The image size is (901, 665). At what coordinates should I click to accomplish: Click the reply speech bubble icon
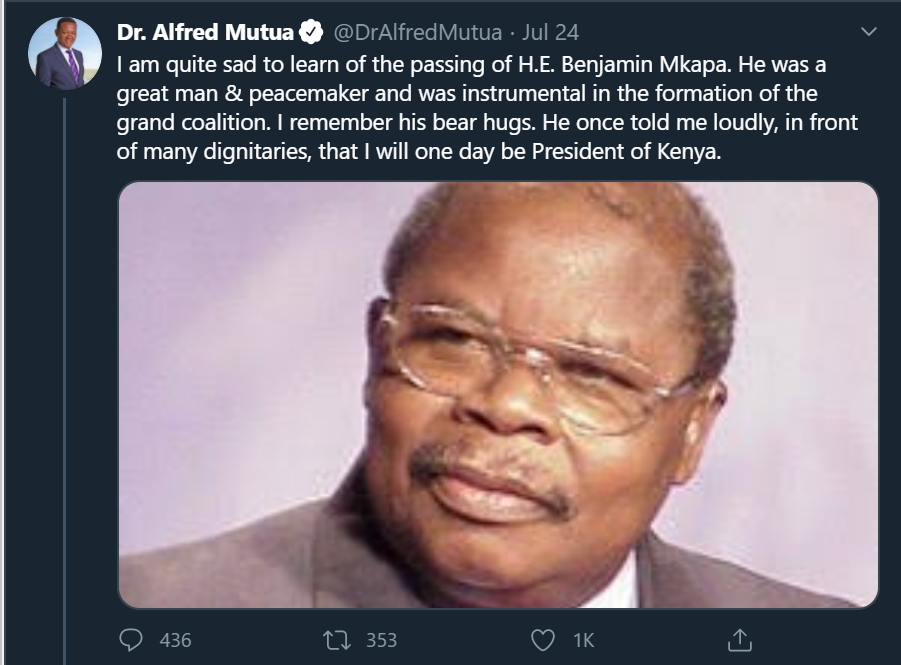pos(131,639)
